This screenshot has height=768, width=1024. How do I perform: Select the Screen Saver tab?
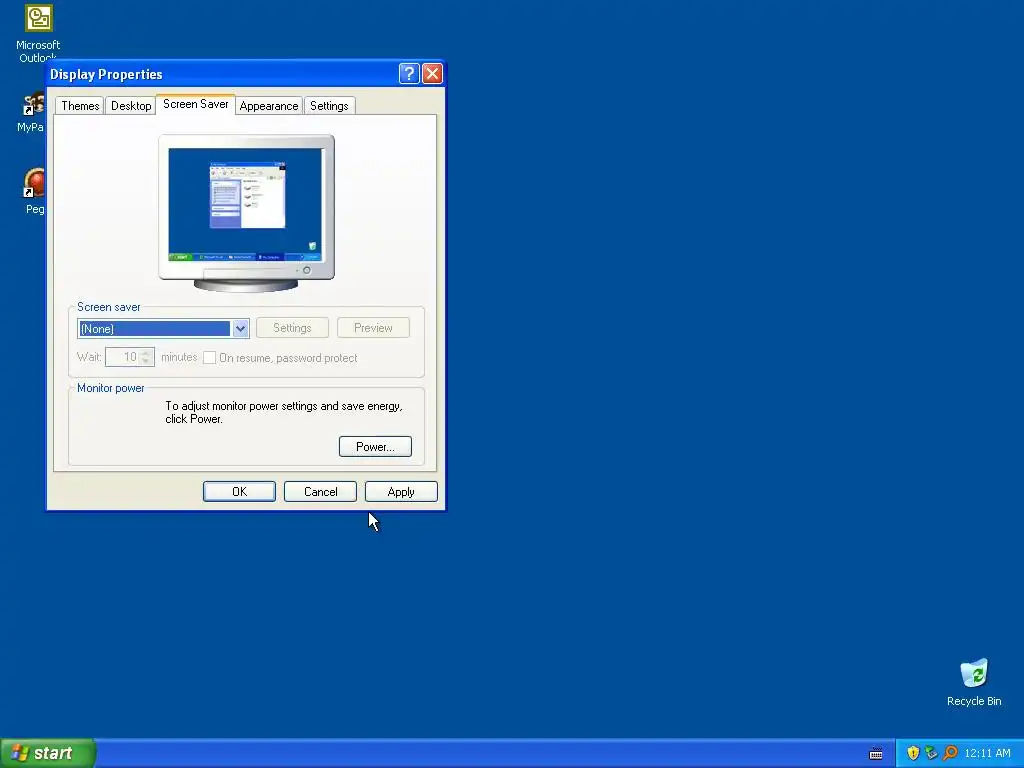coord(195,104)
